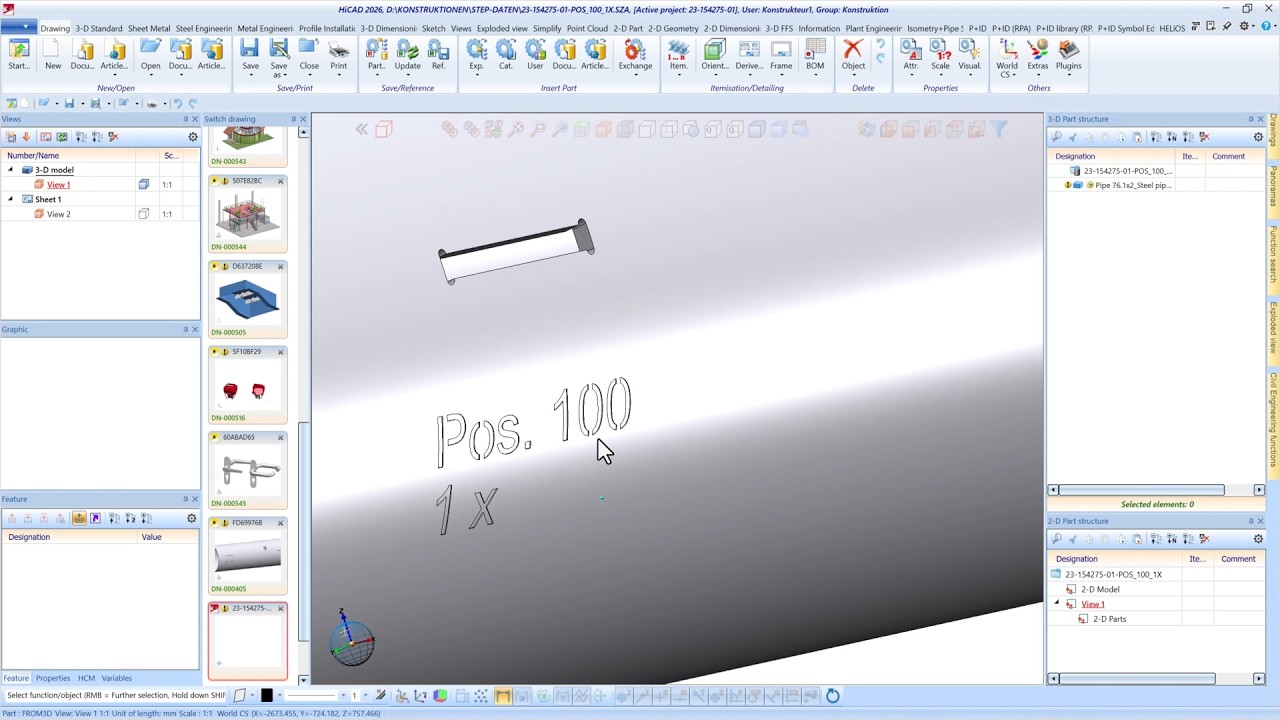Select 2-D Parts in 2-D Part structure
1280x720 pixels.
pyautogui.click(x=1109, y=619)
